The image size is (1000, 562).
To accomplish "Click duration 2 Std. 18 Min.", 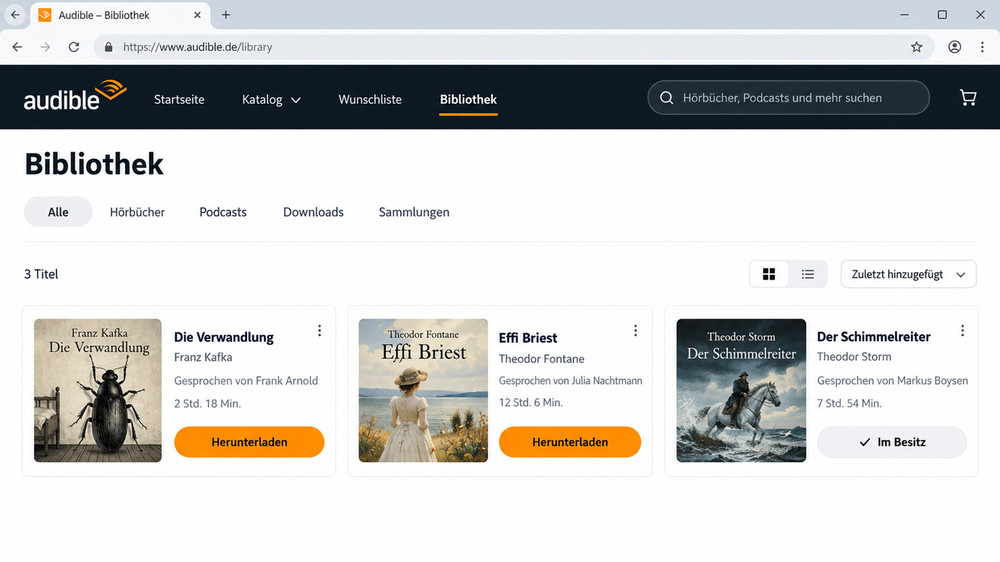I will 207,404.
